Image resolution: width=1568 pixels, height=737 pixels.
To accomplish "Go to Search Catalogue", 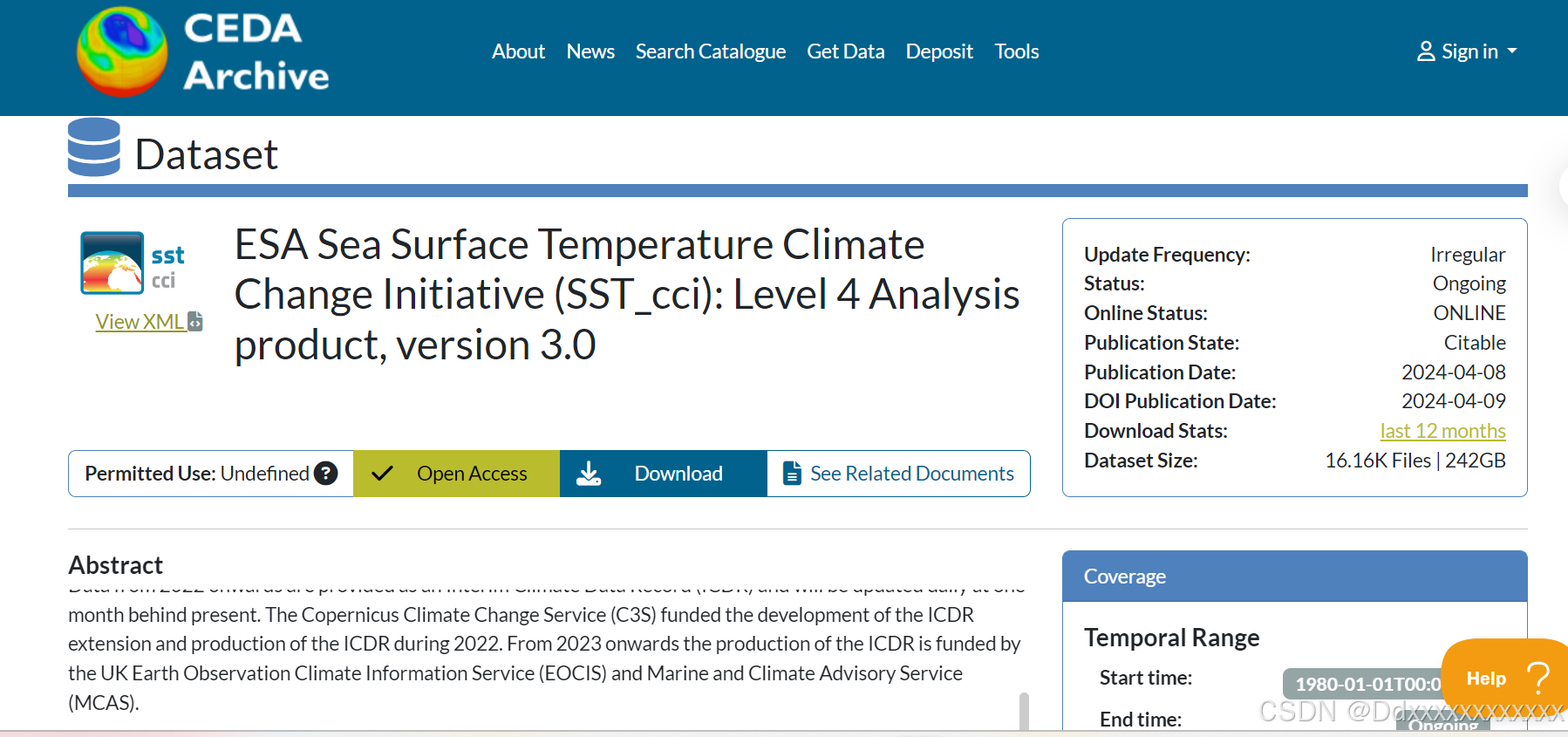I will tap(711, 51).
